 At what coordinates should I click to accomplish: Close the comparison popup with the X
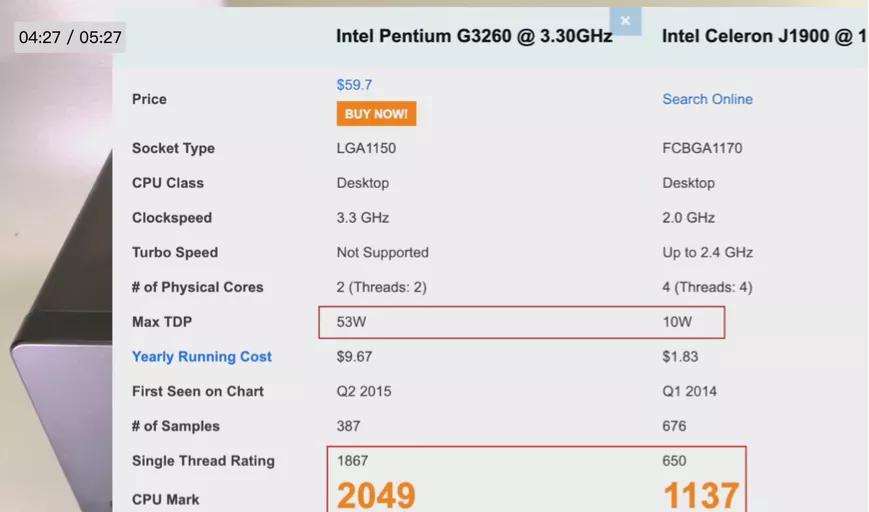(625, 20)
